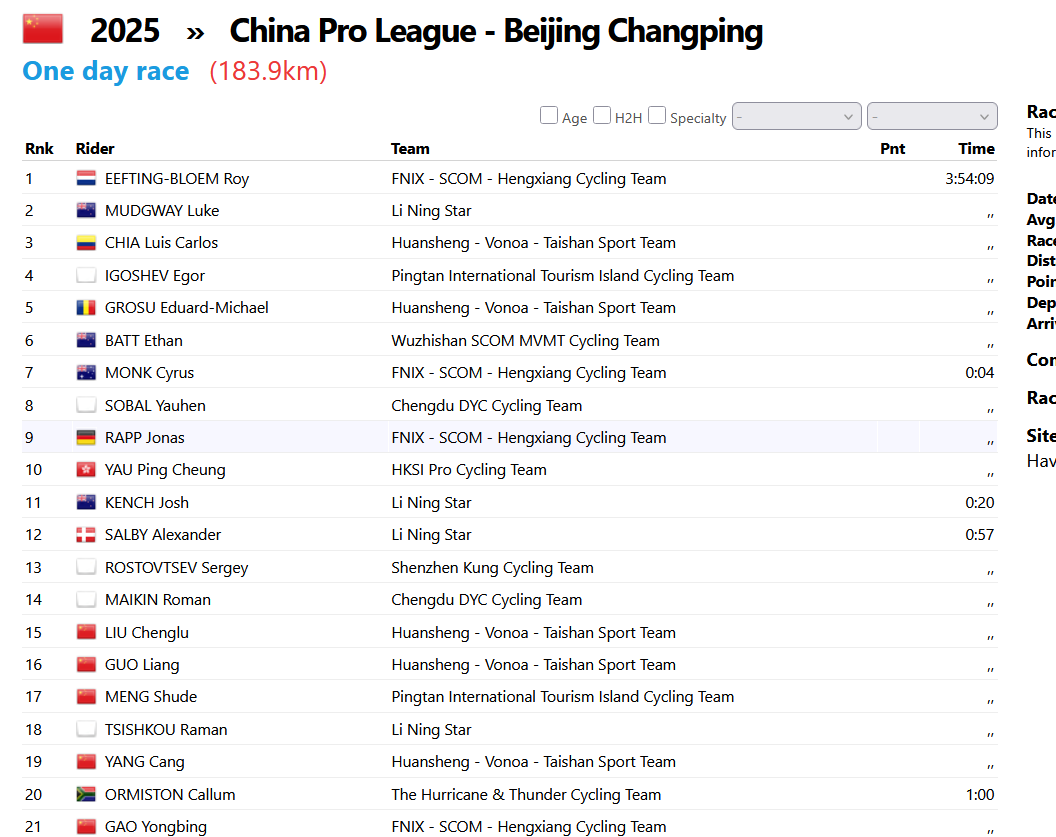The image size is (1056, 837).
Task: Check the Specialty checkbox
Action: pyautogui.click(x=657, y=116)
